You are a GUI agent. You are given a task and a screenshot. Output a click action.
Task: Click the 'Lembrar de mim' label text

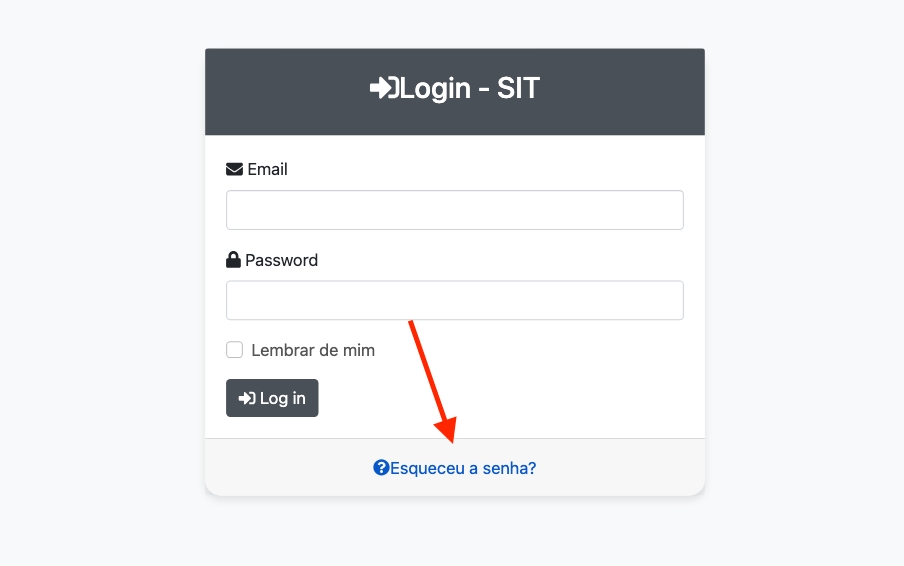point(313,350)
